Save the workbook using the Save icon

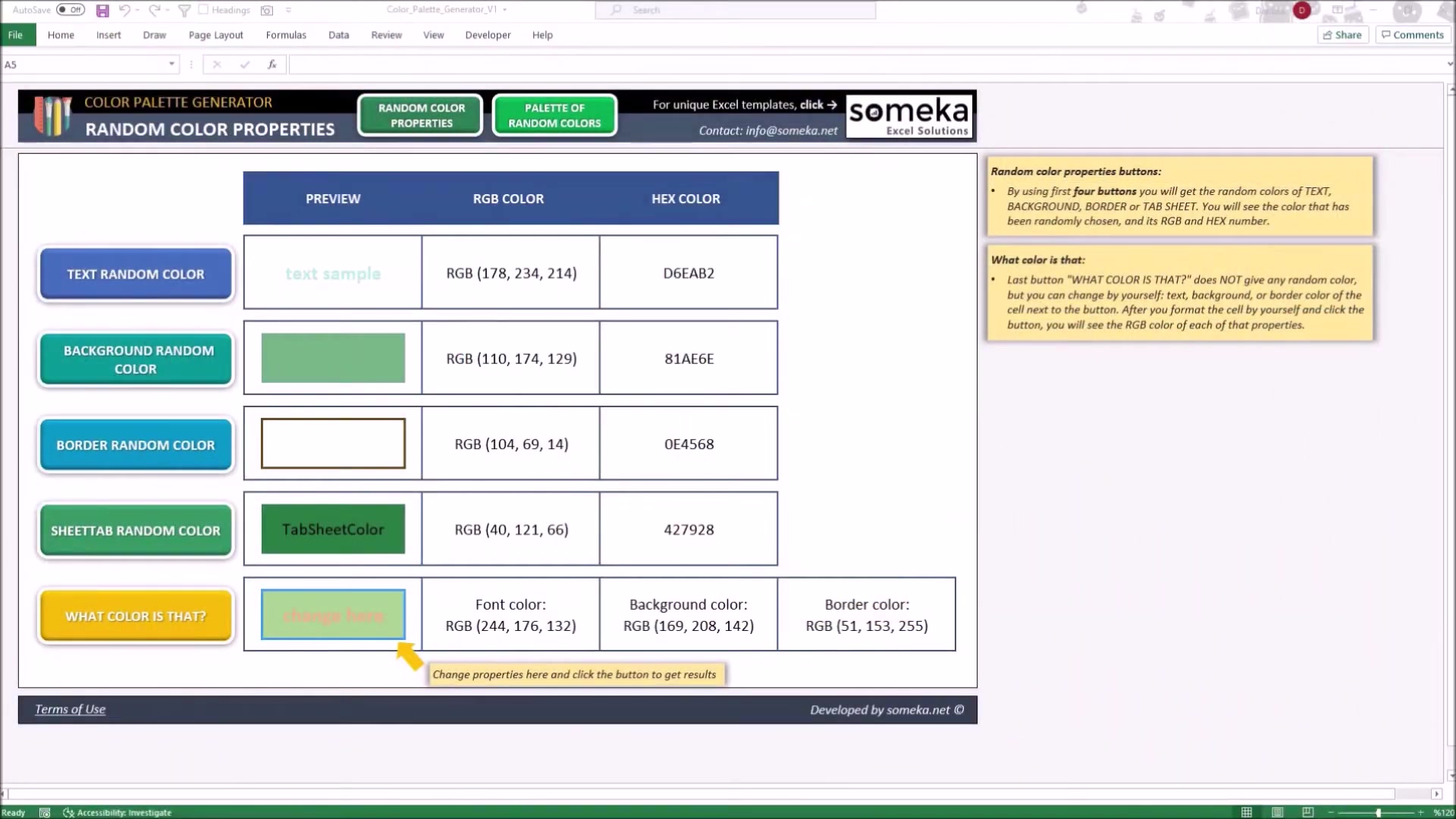[102, 10]
